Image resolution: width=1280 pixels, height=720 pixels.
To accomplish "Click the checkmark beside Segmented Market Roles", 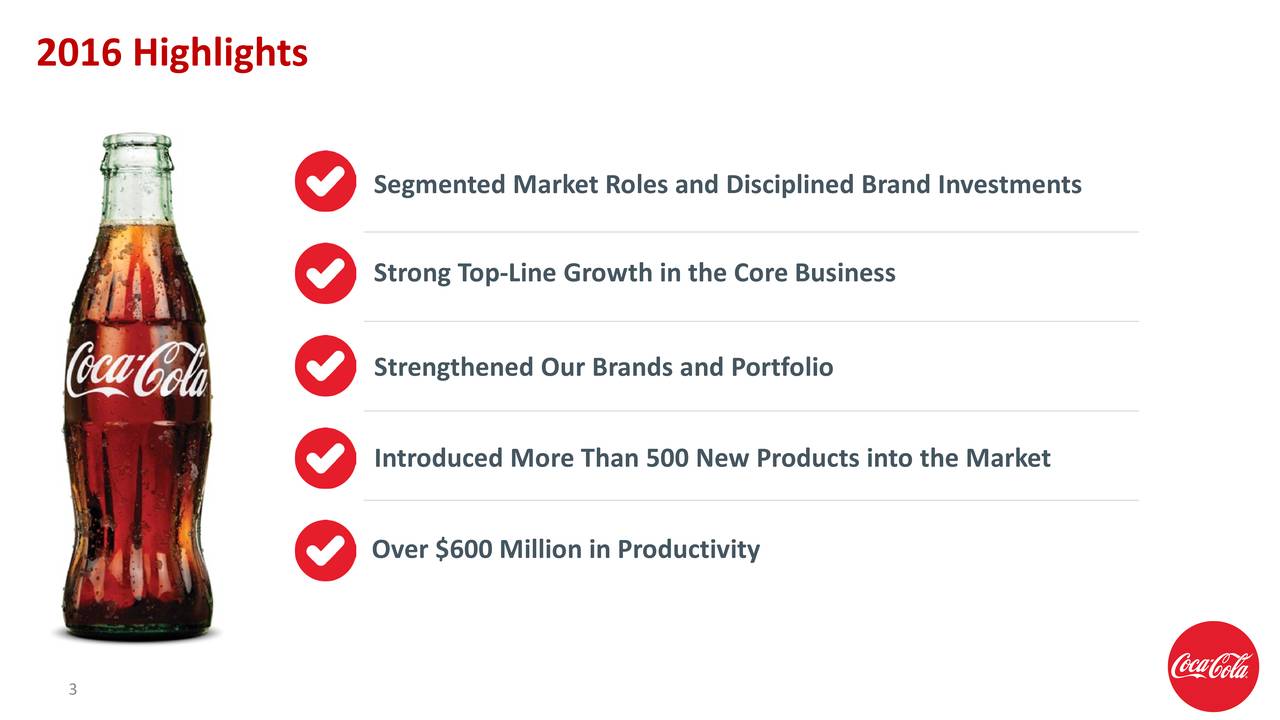I will (x=325, y=181).
